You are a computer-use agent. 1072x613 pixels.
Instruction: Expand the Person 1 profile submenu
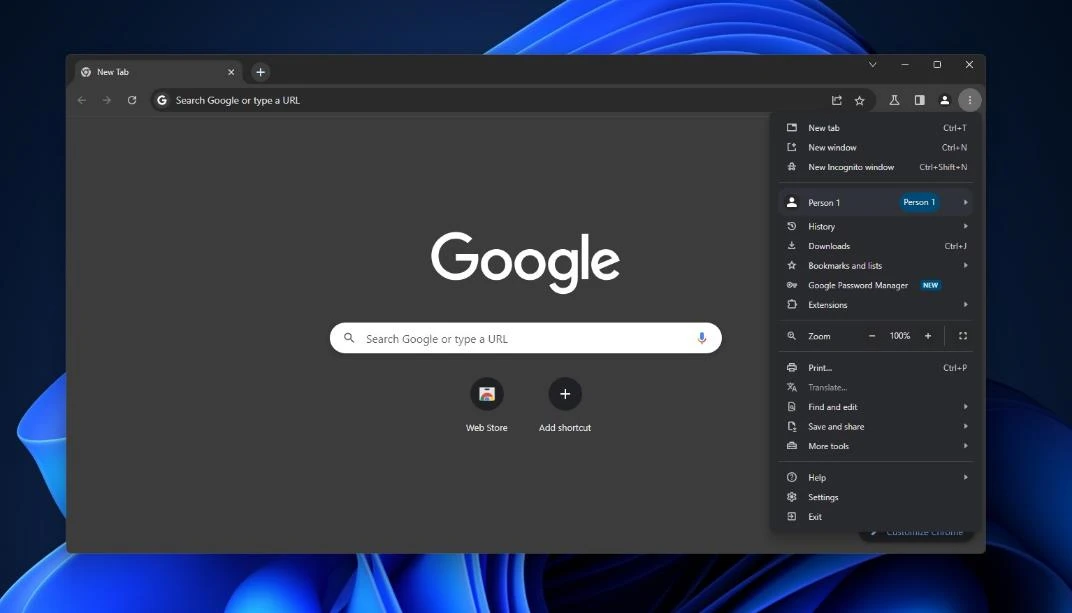coord(876,202)
